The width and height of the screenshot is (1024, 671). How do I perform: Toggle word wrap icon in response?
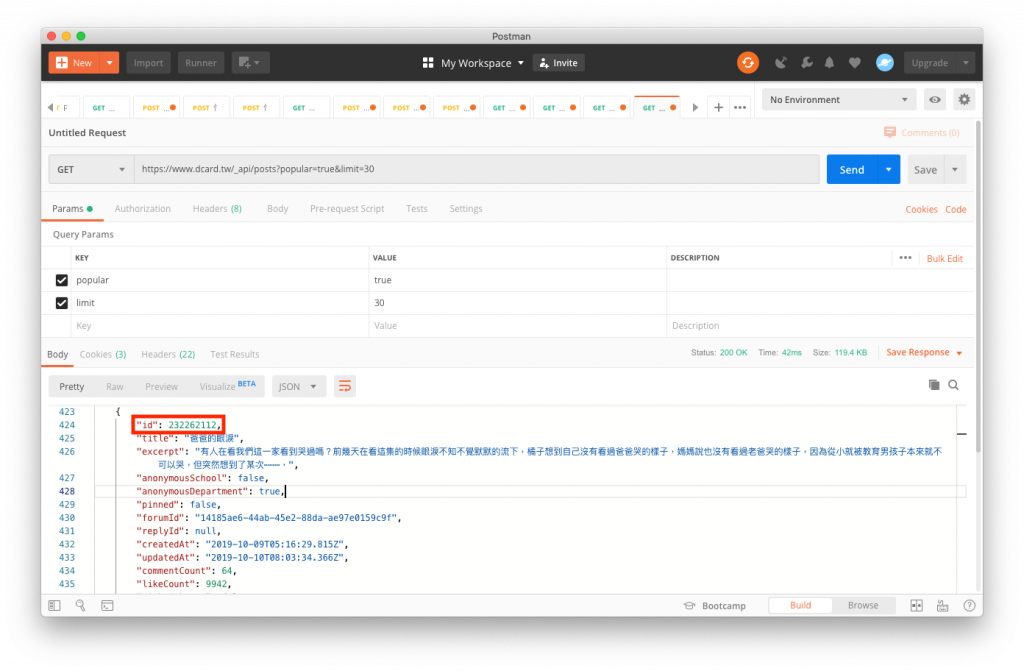345,386
